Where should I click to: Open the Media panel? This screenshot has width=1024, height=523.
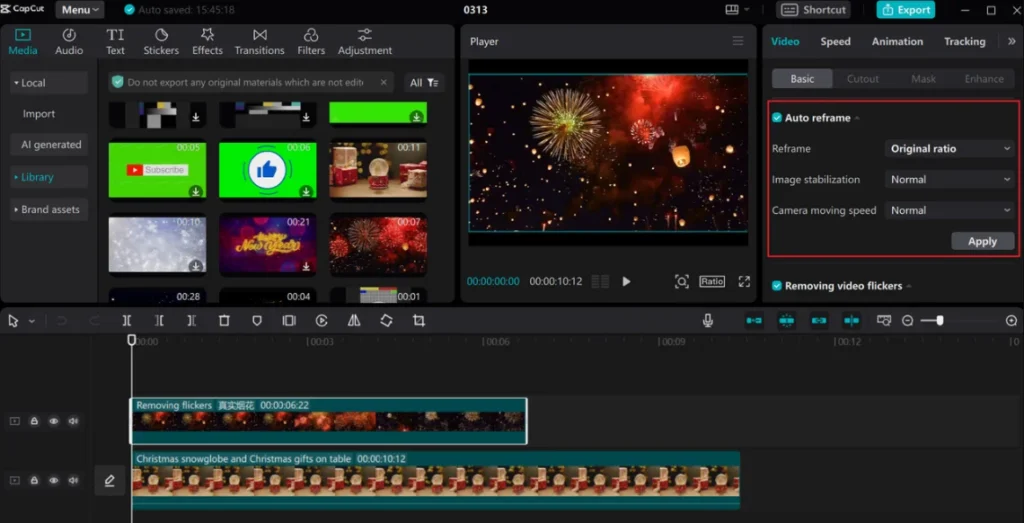23,41
